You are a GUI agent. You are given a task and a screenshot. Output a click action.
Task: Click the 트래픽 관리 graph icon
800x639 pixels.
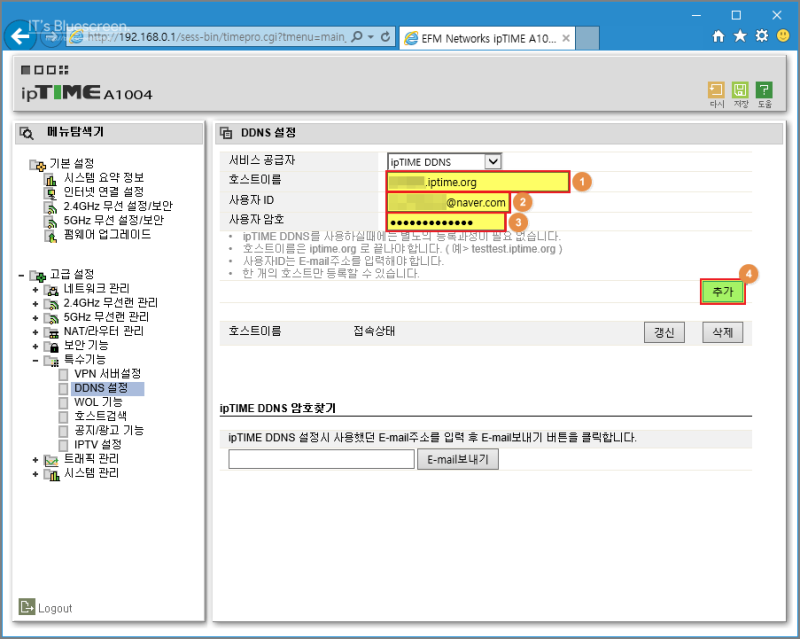click(52, 460)
